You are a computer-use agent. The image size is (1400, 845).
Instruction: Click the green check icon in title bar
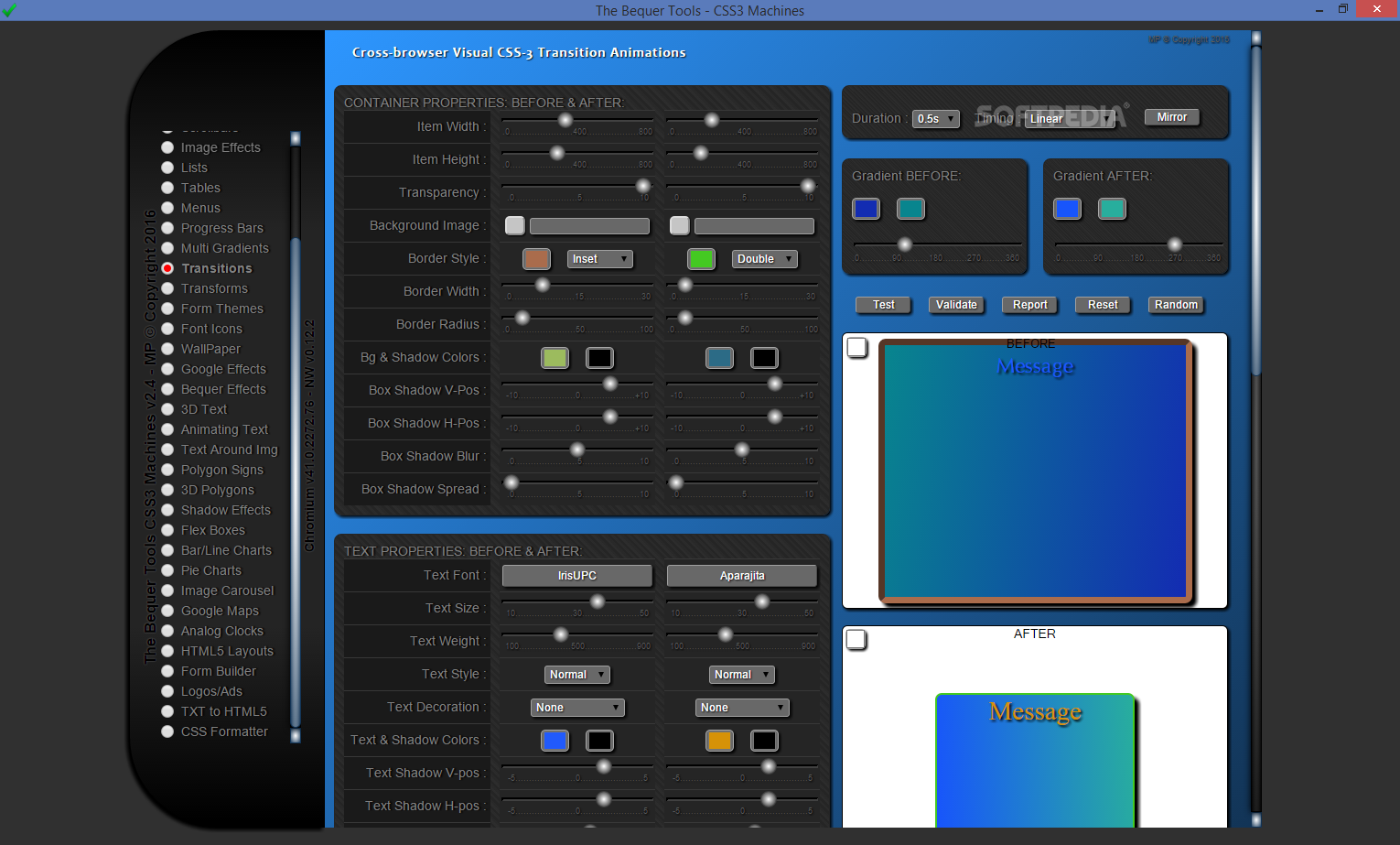point(9,10)
